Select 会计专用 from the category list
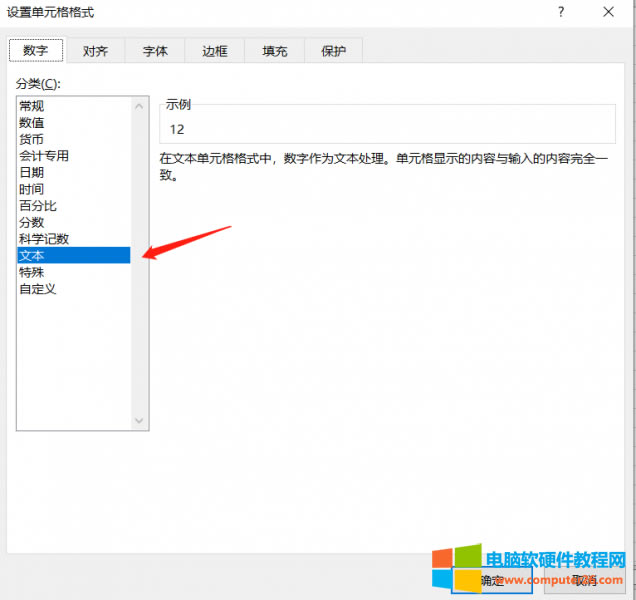 44,156
